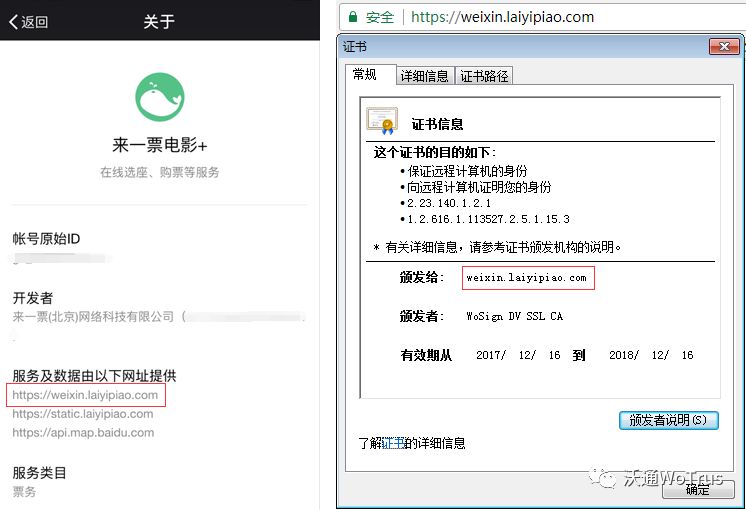Click the 来一票(北京)网络科技有限公司 developer name
746x510 pixels.
tap(93, 316)
